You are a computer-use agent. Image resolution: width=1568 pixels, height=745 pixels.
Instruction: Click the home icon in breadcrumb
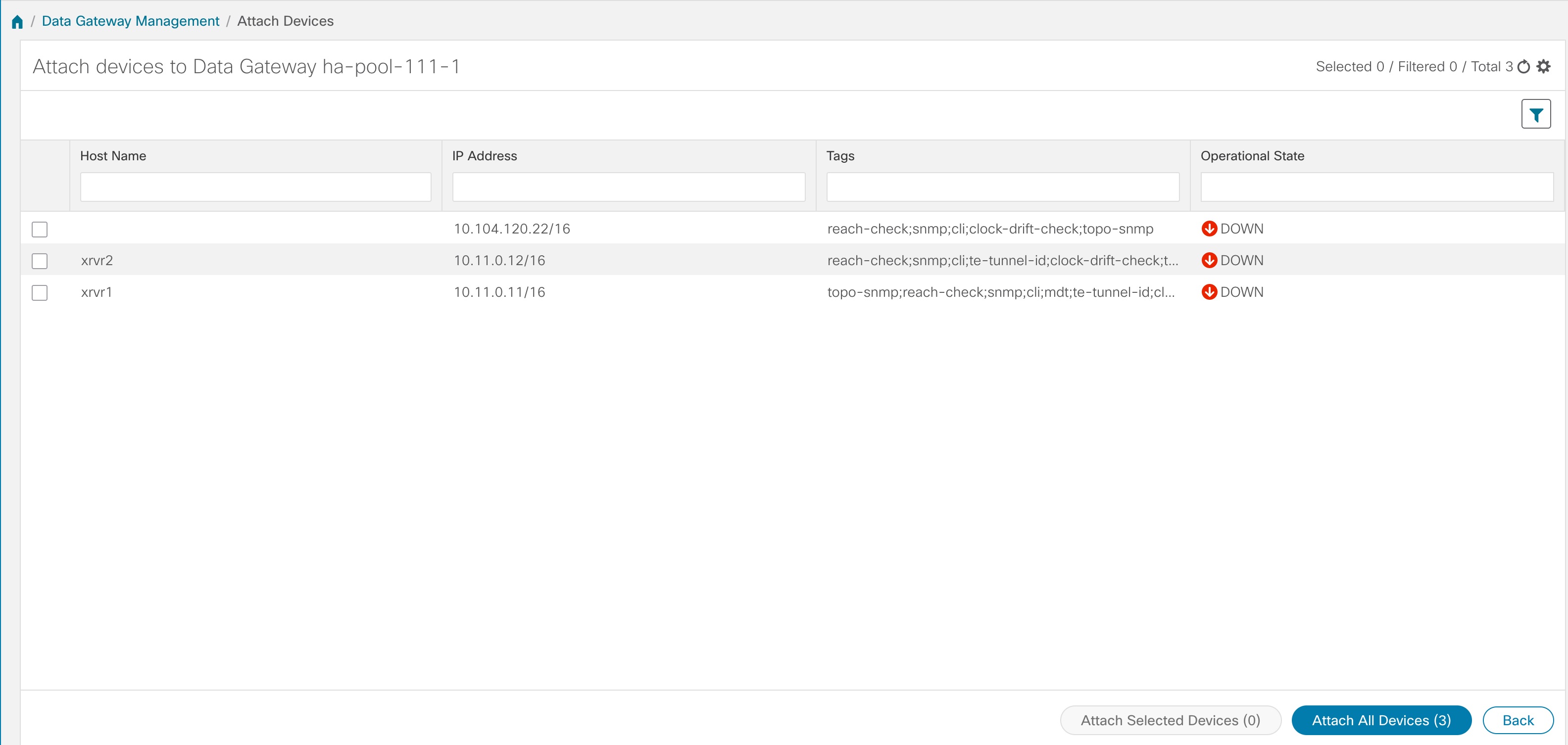(17, 22)
